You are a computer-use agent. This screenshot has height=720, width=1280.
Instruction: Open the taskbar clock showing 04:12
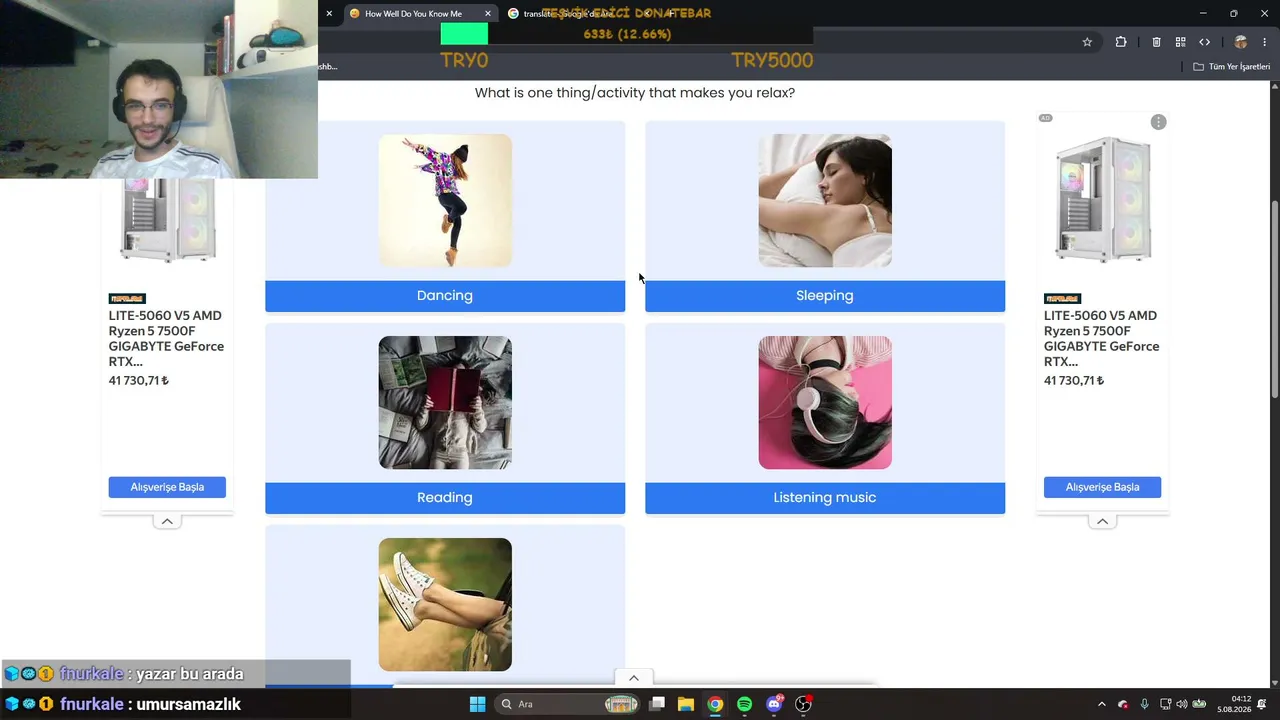(1233, 704)
